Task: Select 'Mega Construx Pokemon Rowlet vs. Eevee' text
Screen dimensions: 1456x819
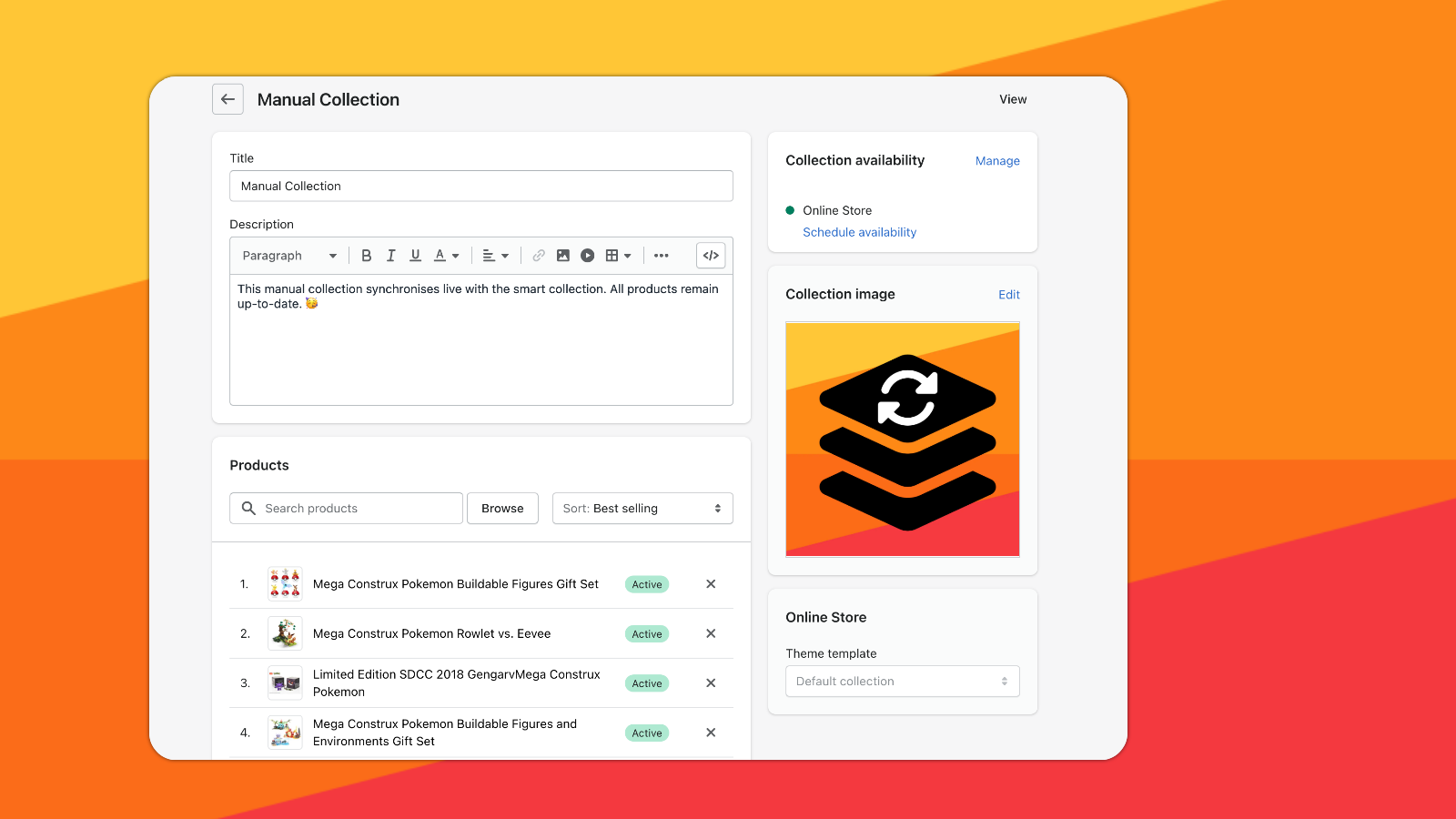Action: pyautogui.click(x=431, y=633)
